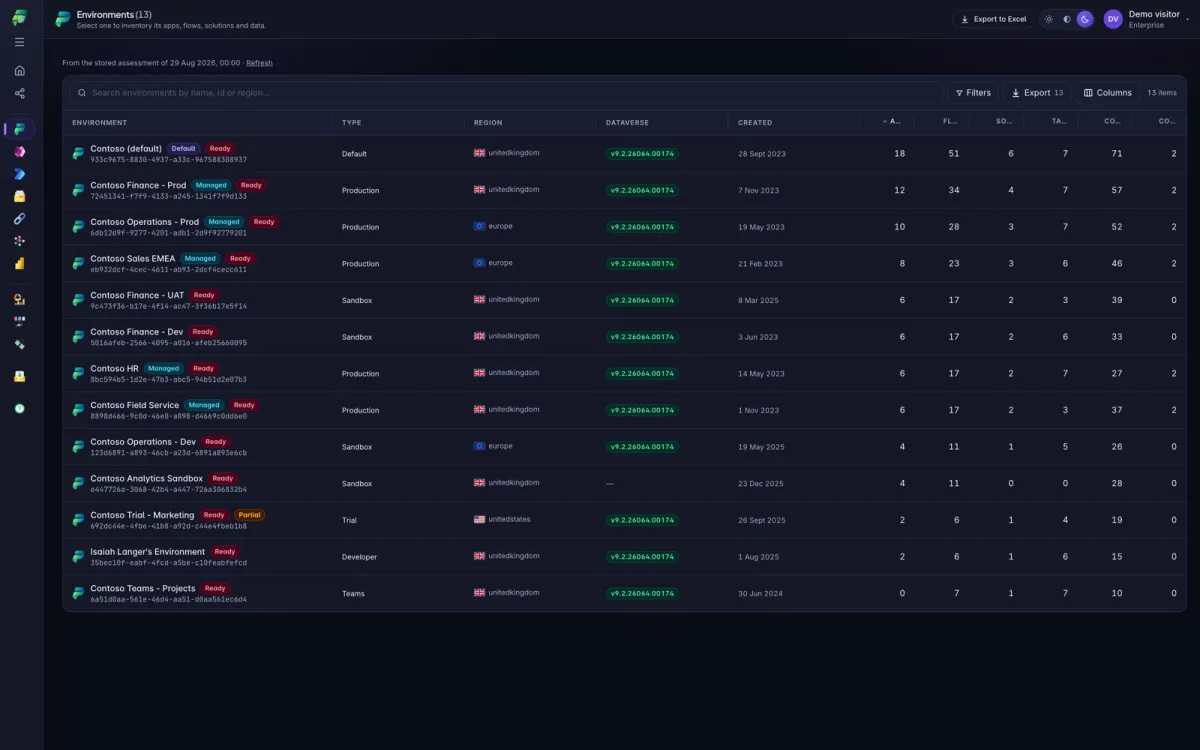Click created date 21 Feb 2023
Image resolution: width=1200 pixels, height=750 pixels.
[x=760, y=264]
